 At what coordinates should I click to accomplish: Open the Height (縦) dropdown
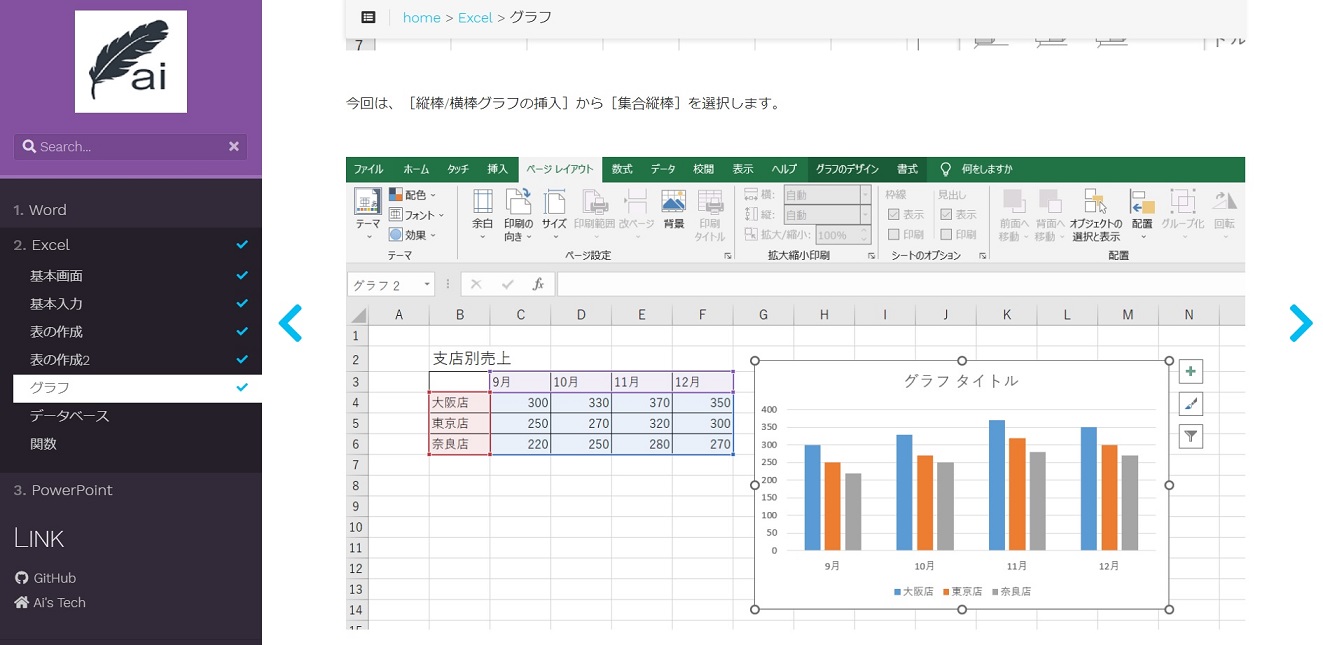(865, 215)
